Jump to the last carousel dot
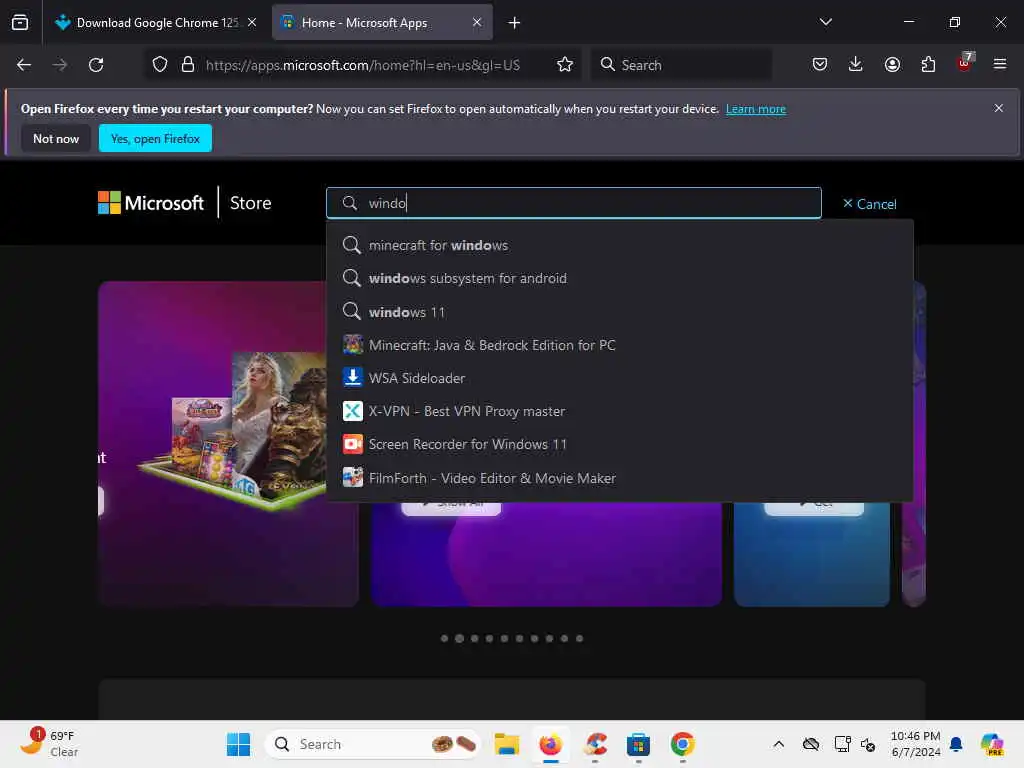The width and height of the screenshot is (1024, 768). 579,638
